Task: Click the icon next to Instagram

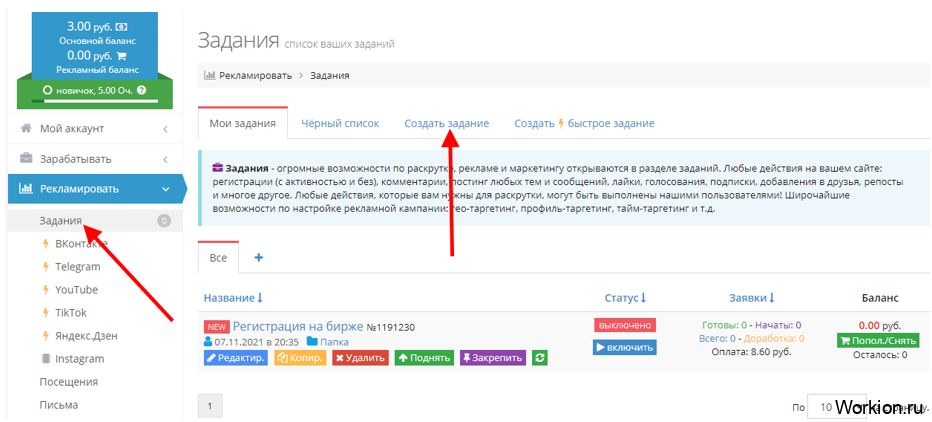Action: coord(45,359)
